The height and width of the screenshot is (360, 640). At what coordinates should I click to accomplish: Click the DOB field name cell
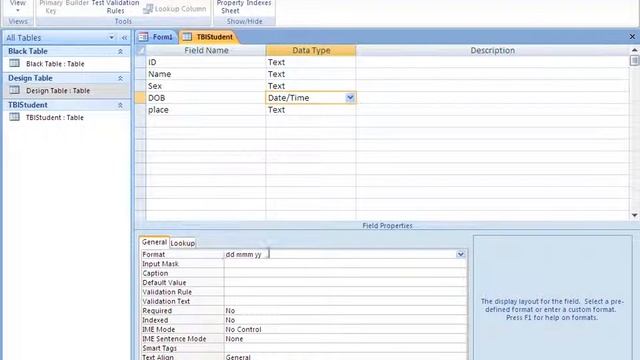[206, 98]
